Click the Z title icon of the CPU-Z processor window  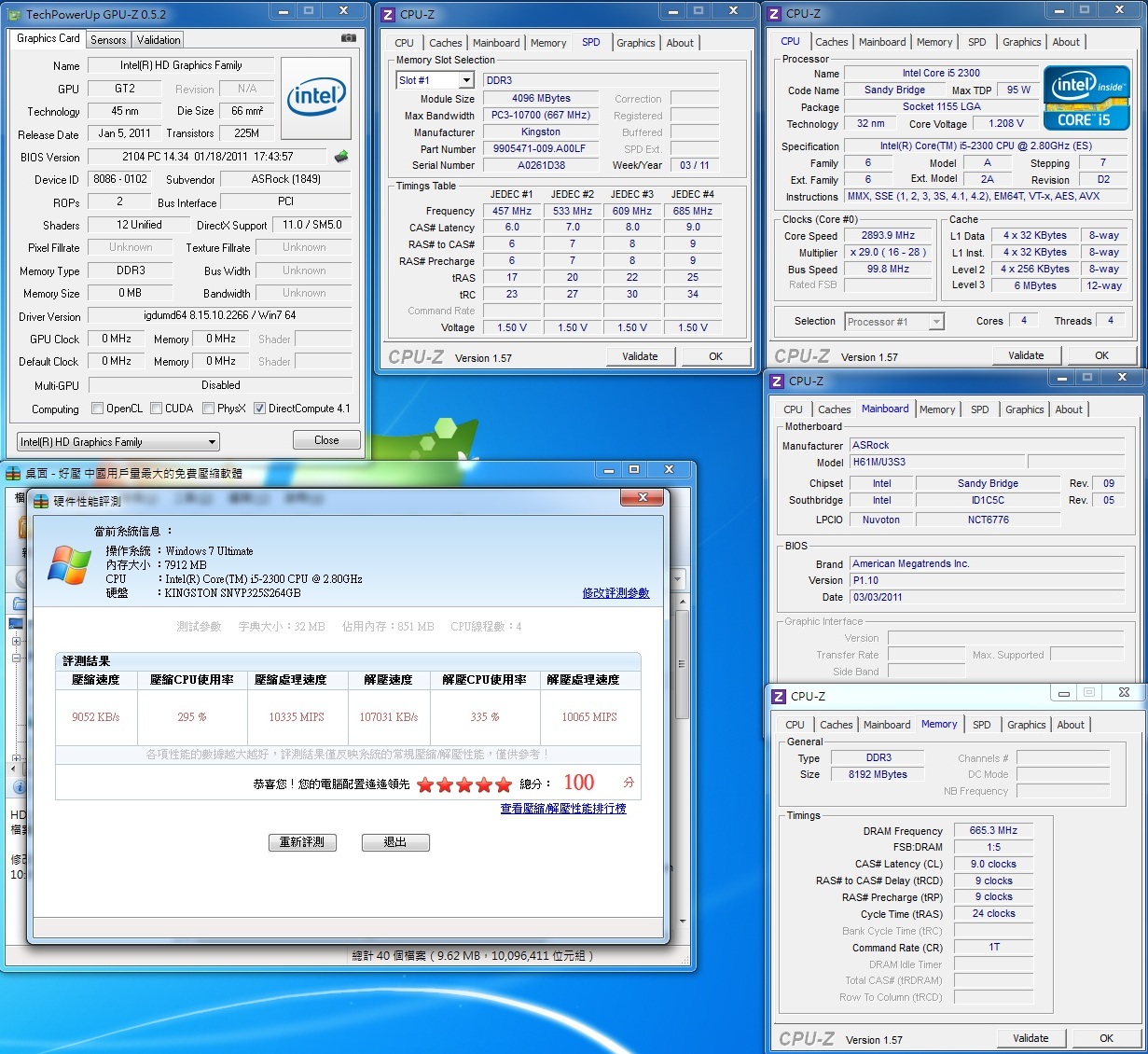[774, 13]
